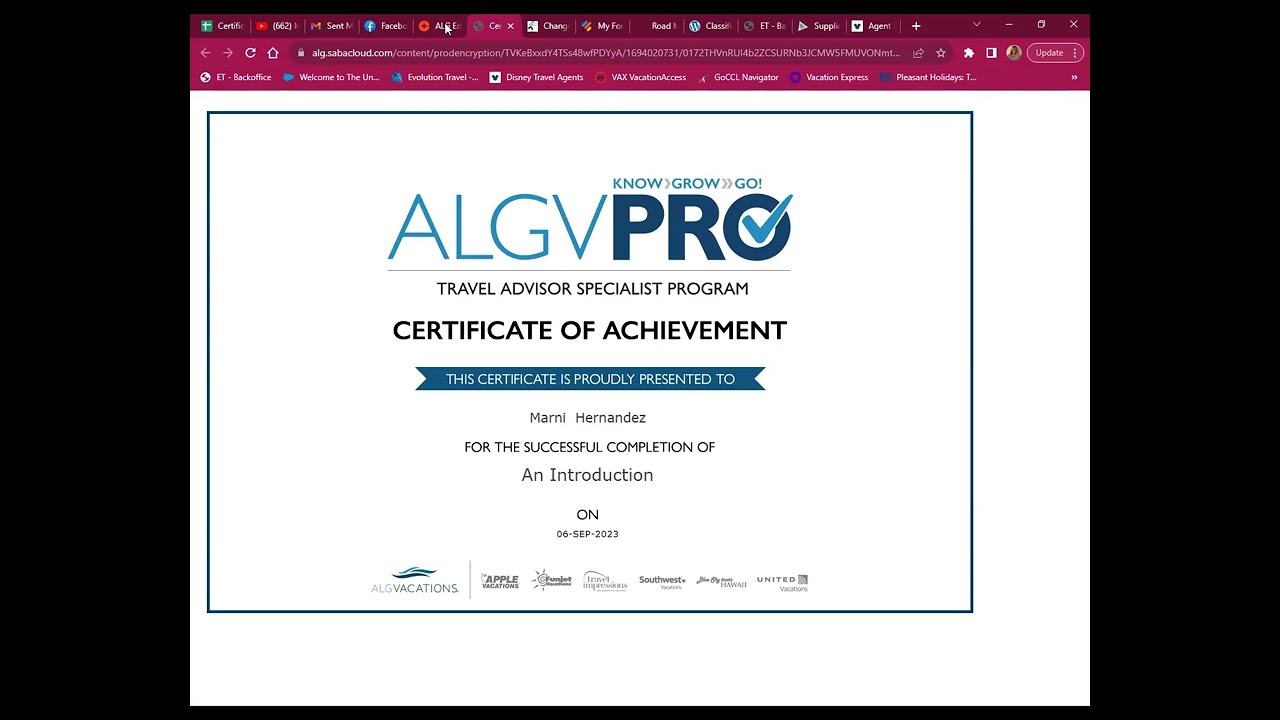Select the name Marni Hernandez
This screenshot has width=1280, height=720.
coord(588,418)
